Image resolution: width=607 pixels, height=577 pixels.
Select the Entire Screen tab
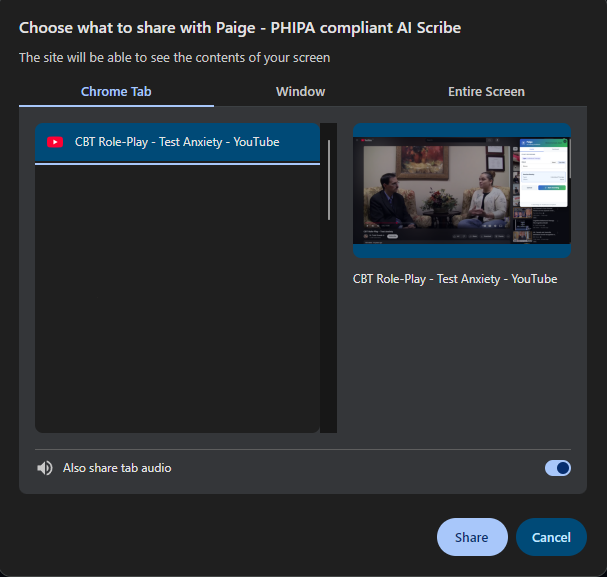[x=486, y=91]
